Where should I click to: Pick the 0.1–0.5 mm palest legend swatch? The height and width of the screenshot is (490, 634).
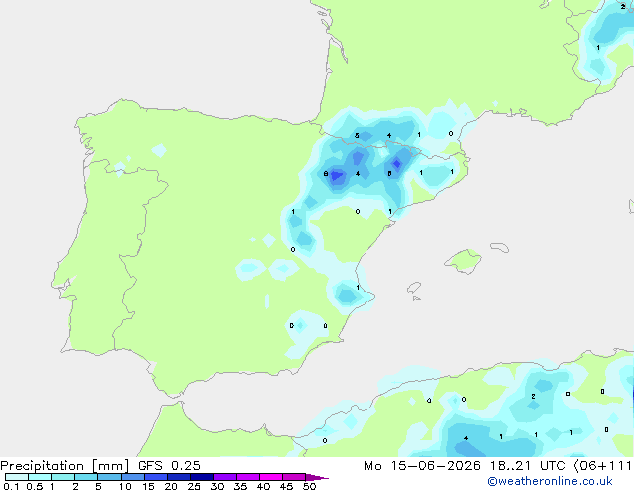(17, 477)
